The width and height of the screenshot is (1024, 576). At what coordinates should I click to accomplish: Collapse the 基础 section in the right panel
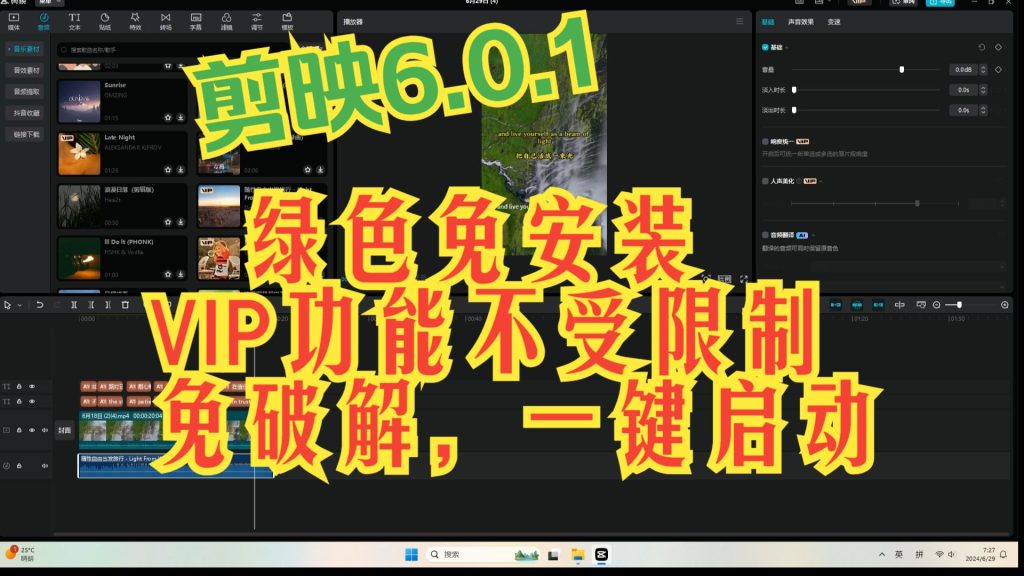(x=789, y=46)
